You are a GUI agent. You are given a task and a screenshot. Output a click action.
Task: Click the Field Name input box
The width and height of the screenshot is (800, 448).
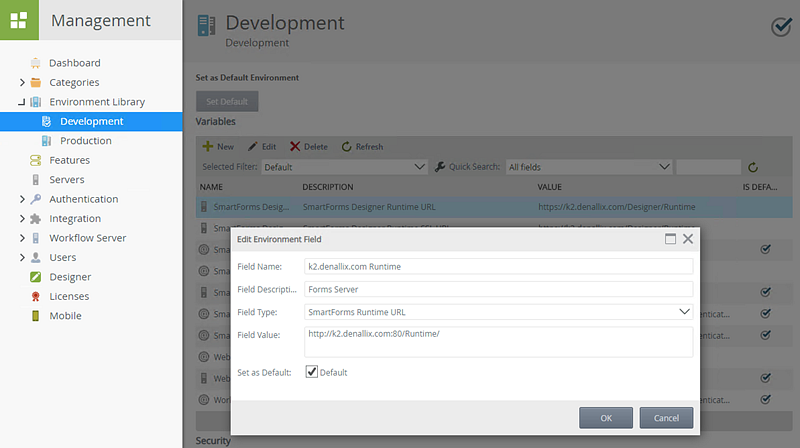[498, 266]
